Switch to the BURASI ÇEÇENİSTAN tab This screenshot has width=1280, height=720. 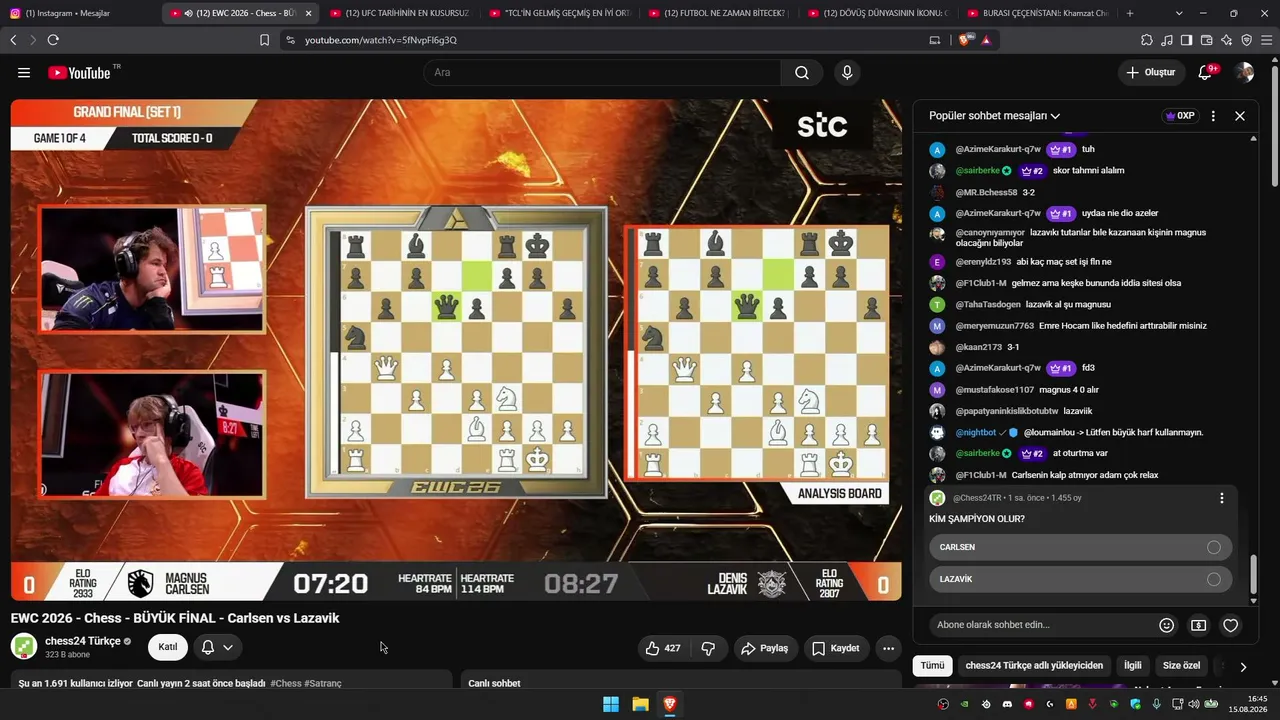(x=1038, y=13)
